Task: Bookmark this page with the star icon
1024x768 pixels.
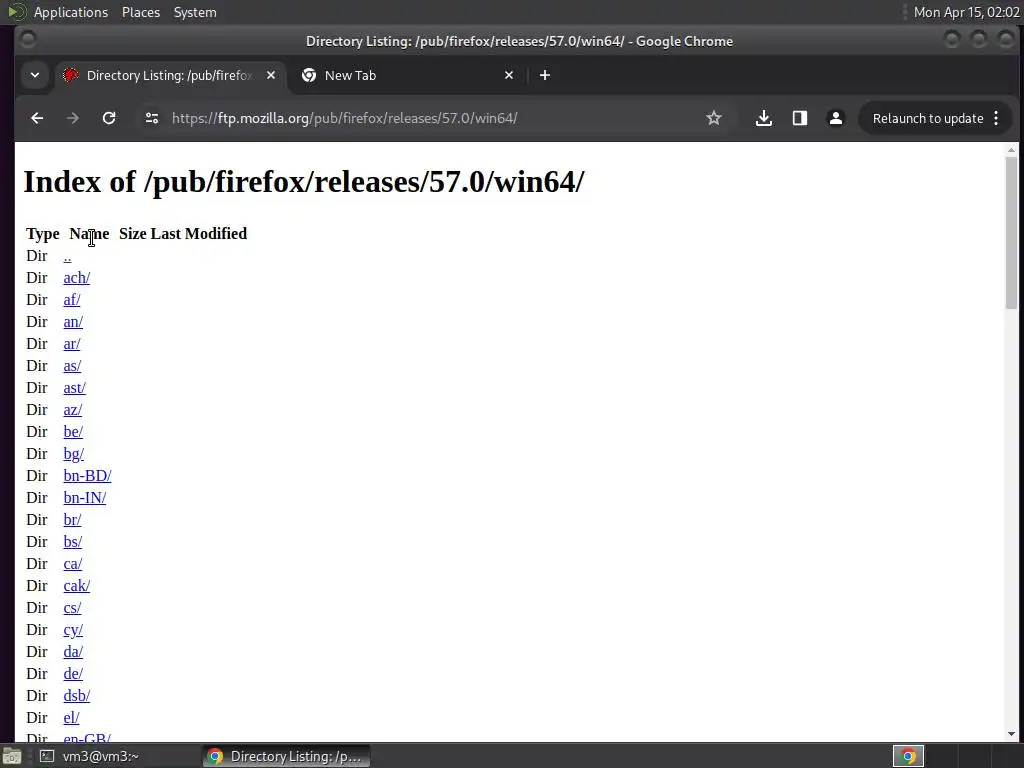Action: [714, 118]
